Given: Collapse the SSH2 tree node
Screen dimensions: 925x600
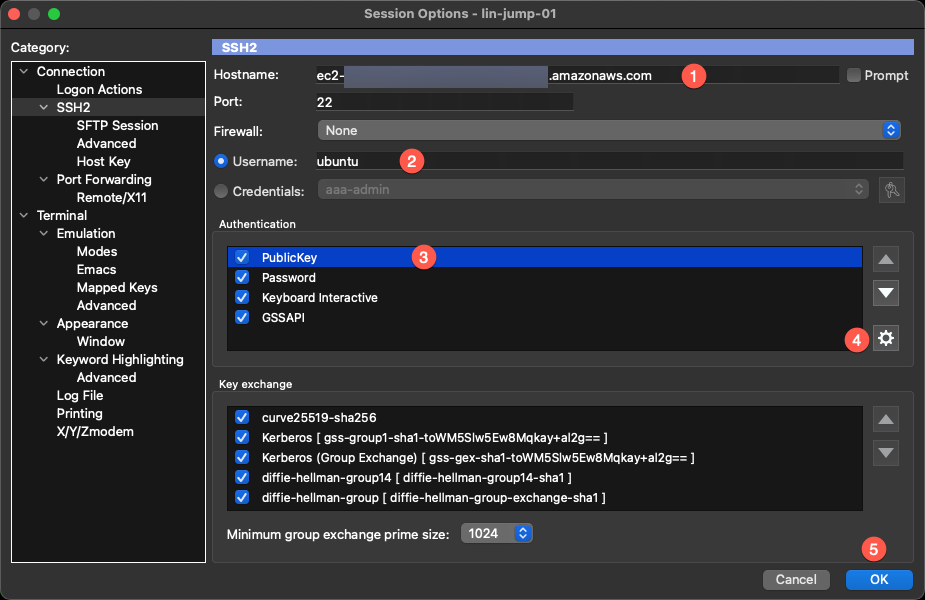Looking at the screenshot, I should pyautogui.click(x=44, y=107).
